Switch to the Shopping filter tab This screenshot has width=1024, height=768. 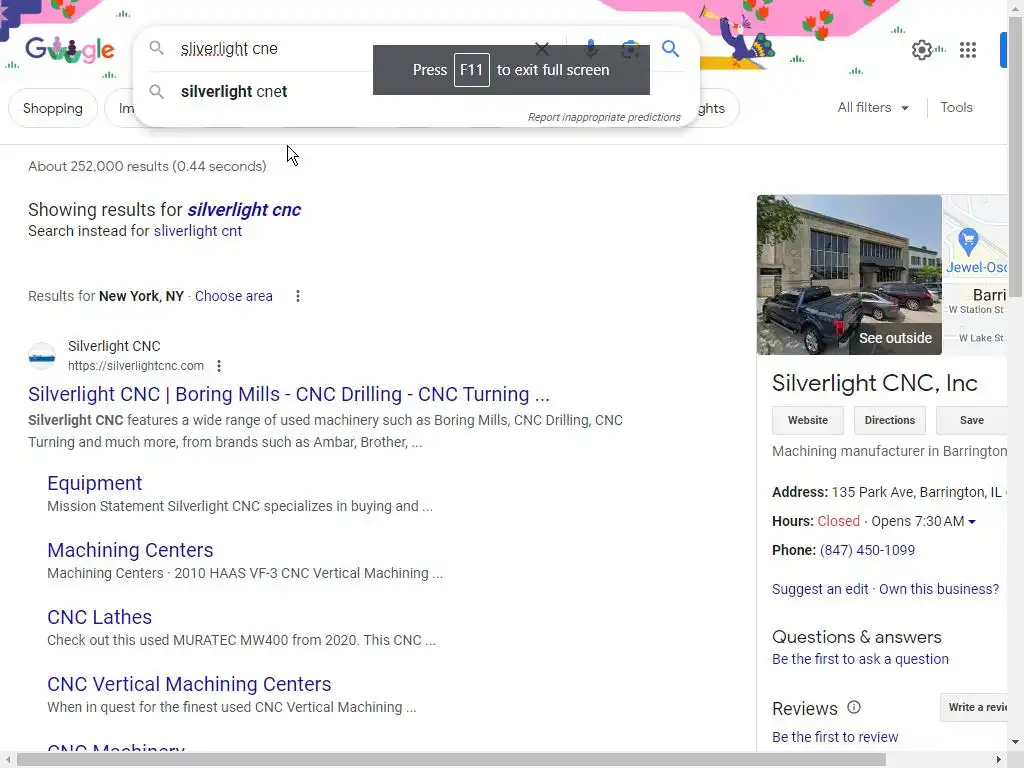[53, 108]
